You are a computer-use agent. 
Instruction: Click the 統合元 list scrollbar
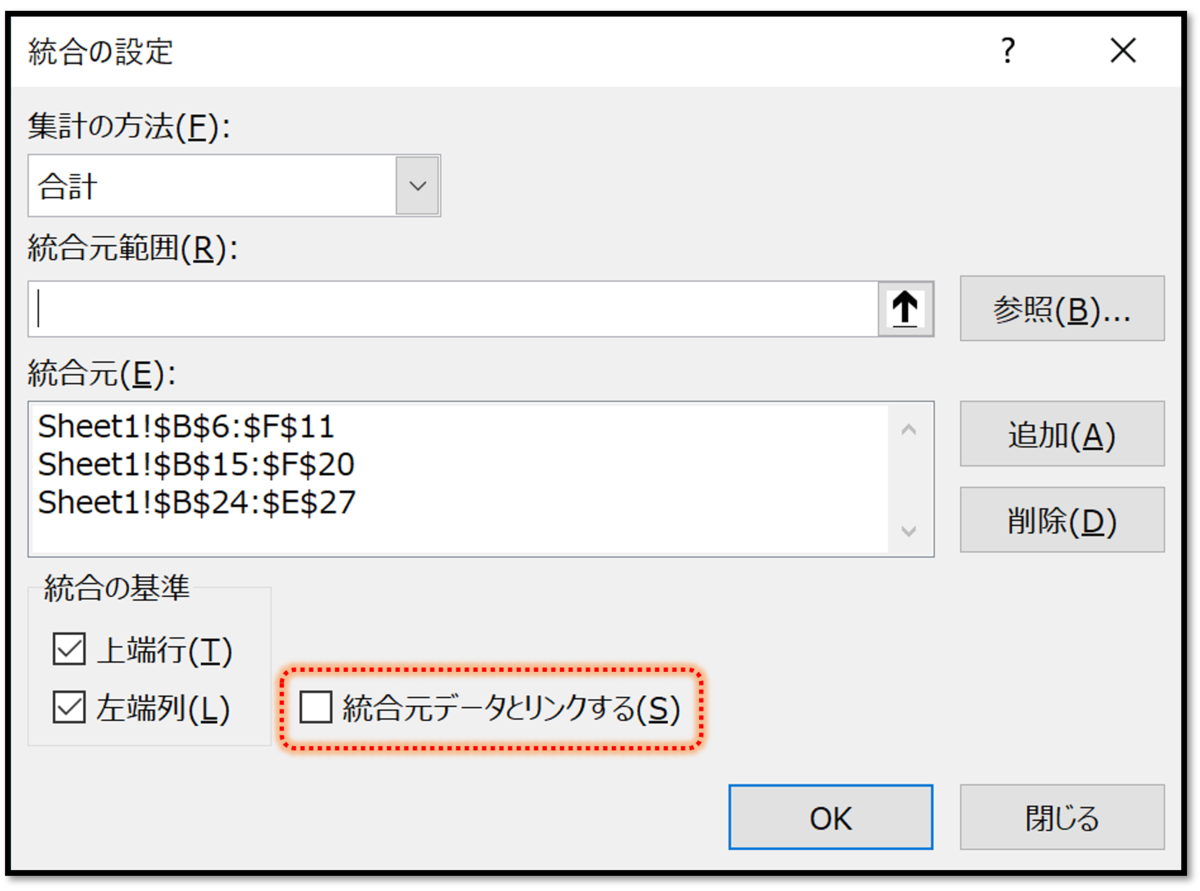coord(910,480)
